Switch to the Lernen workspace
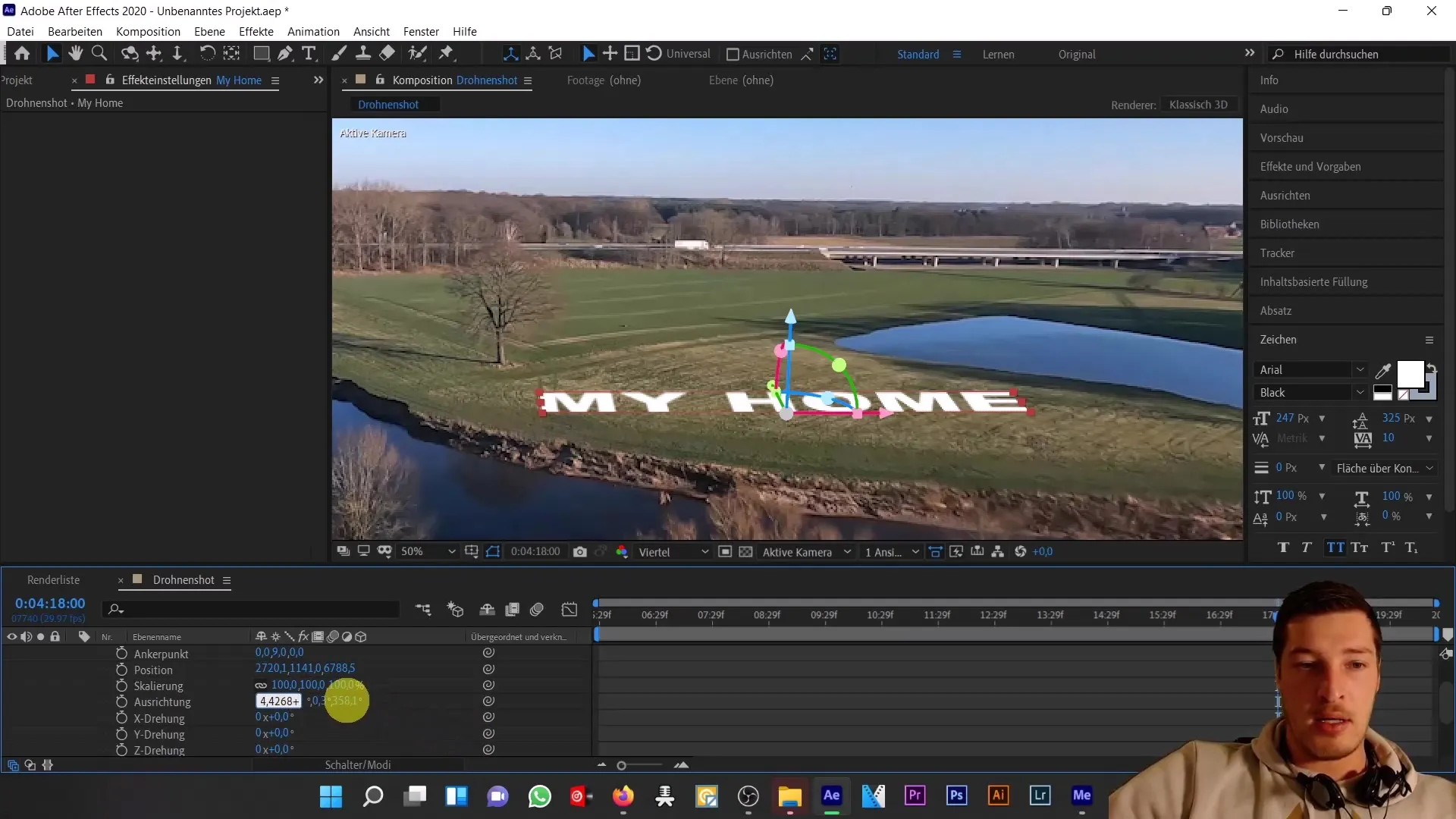Image resolution: width=1456 pixels, height=819 pixels. (998, 55)
